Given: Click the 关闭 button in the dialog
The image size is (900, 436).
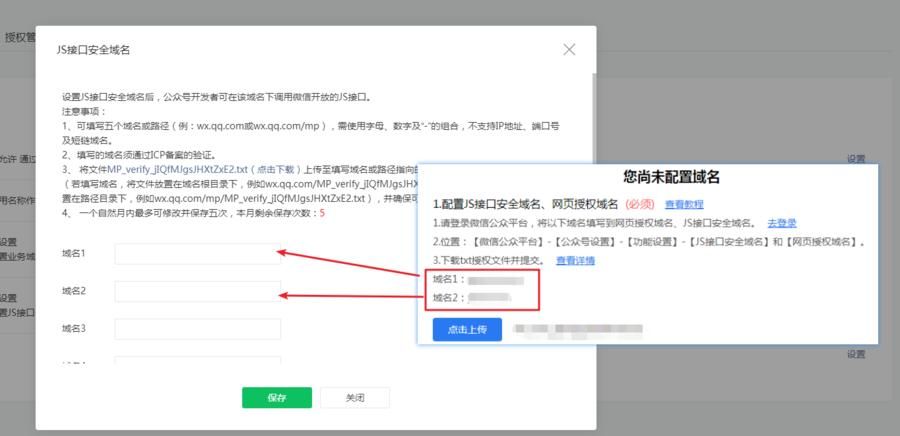Looking at the screenshot, I should pyautogui.click(x=355, y=398).
